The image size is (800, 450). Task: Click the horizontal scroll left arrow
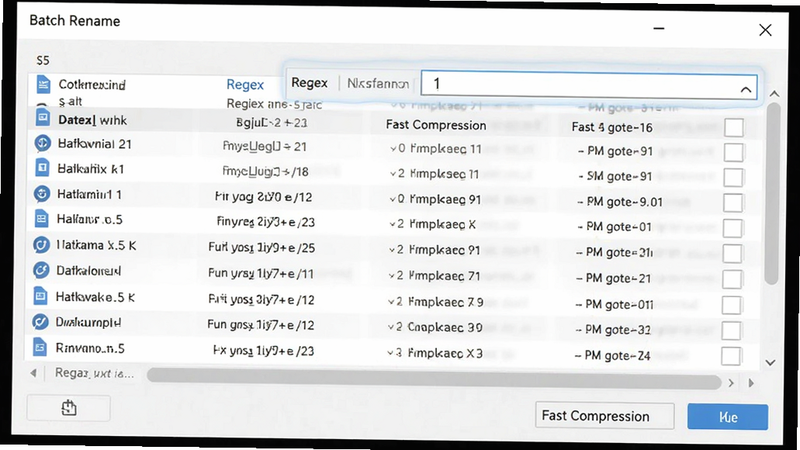[34, 373]
